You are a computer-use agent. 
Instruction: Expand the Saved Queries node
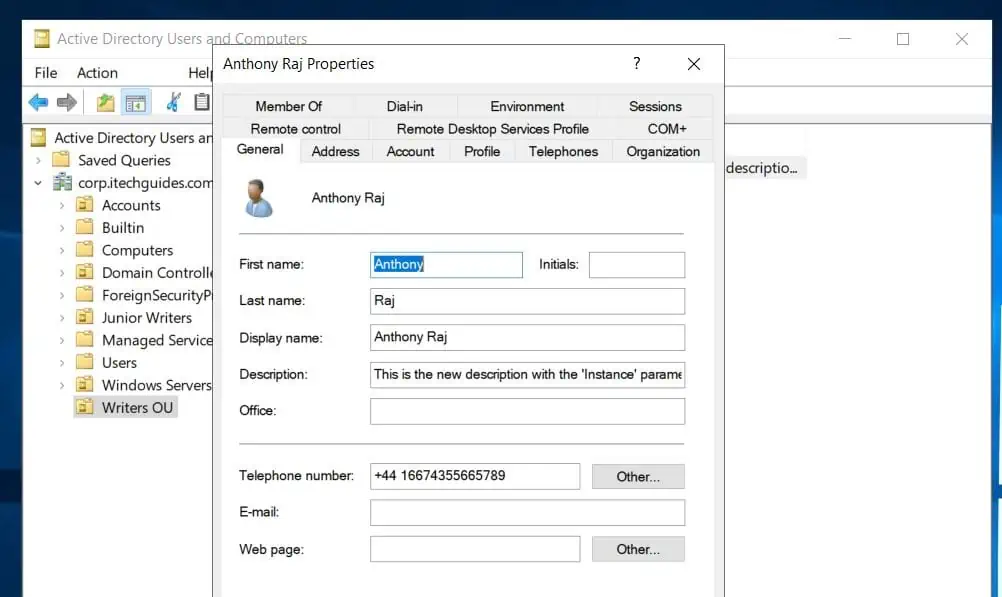tap(38, 160)
